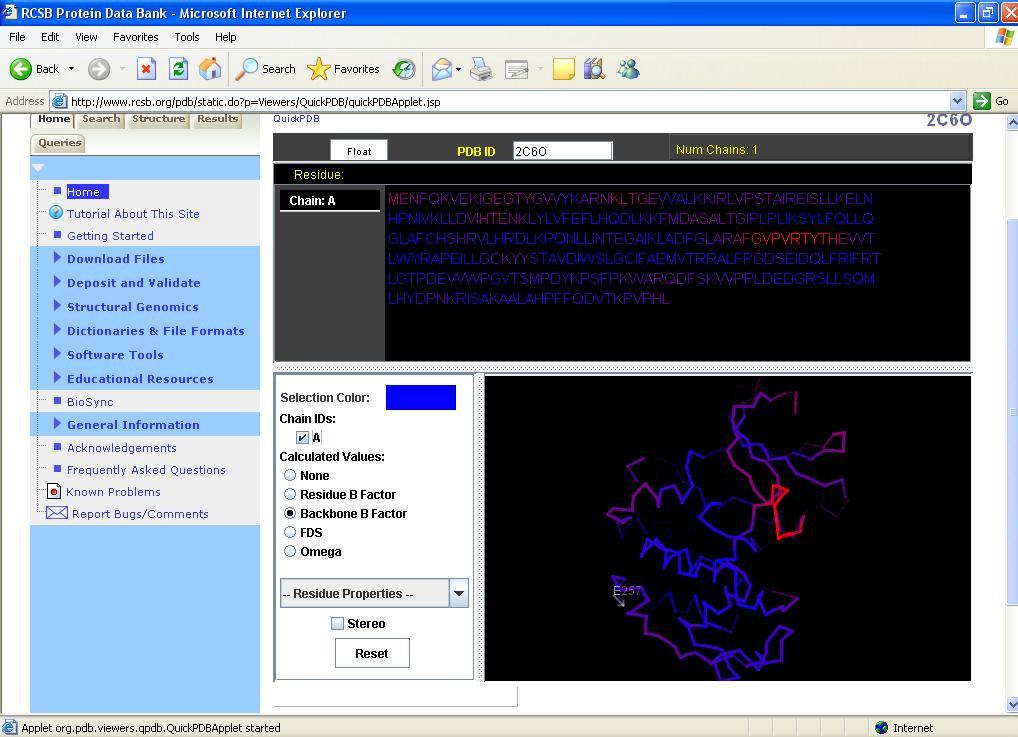This screenshot has width=1018, height=737.
Task: Enable the Stereo checkbox
Action: [x=338, y=623]
